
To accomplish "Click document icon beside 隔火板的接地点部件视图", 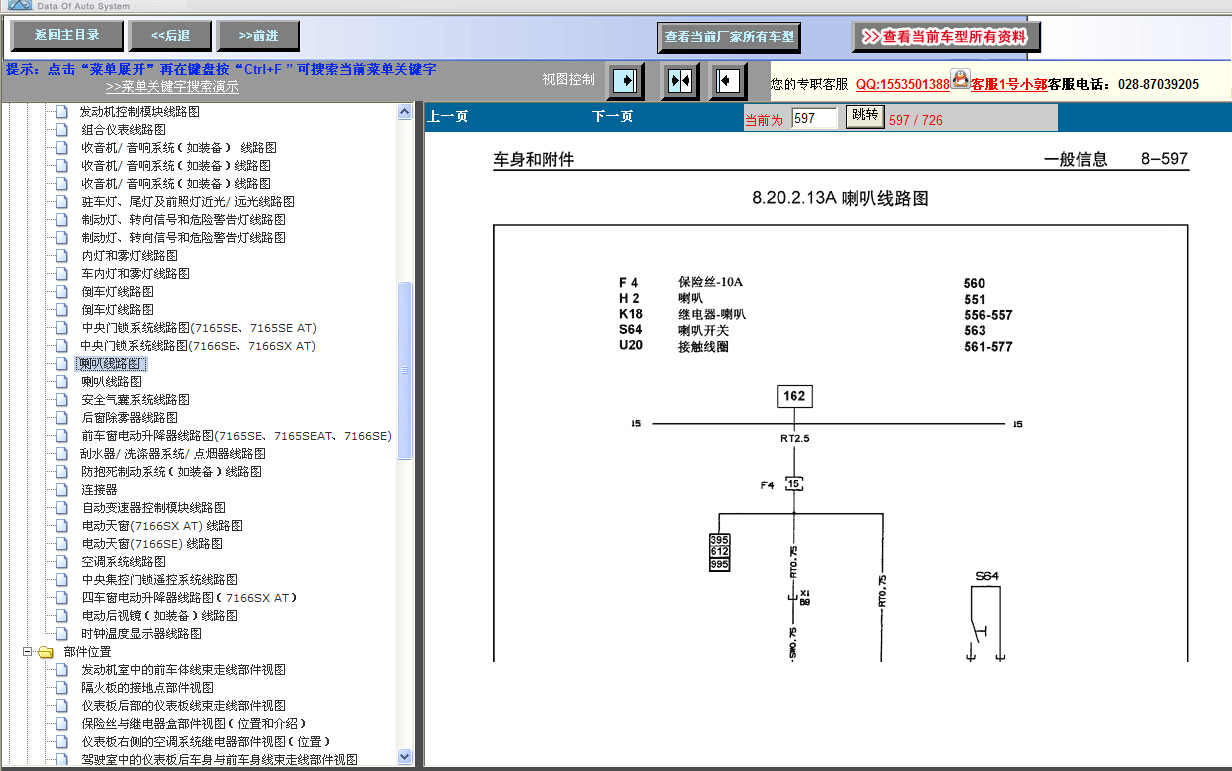I will pyautogui.click(x=62, y=688).
